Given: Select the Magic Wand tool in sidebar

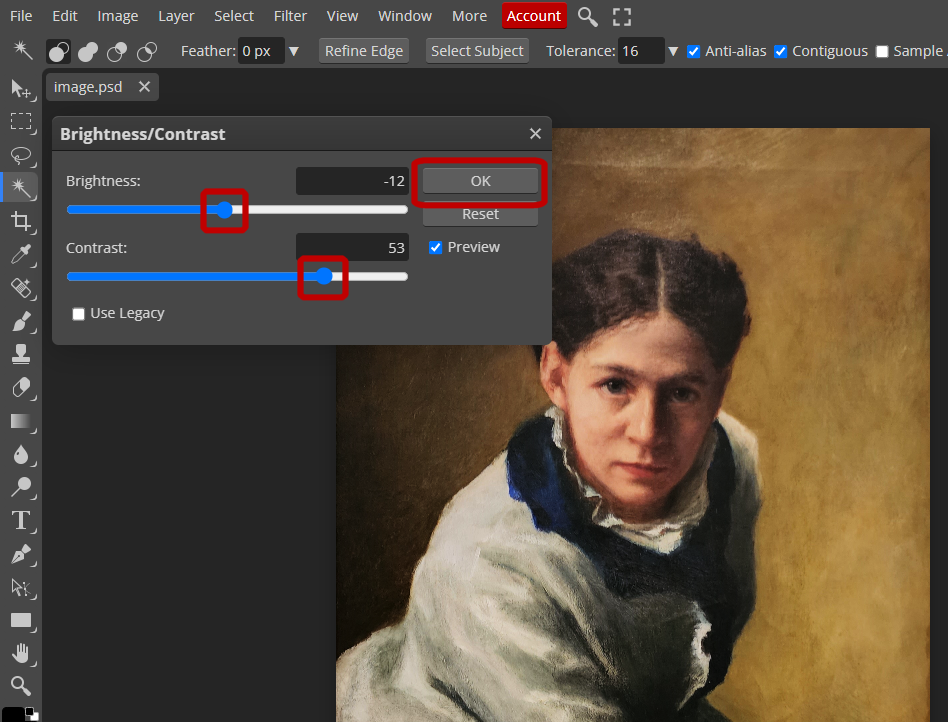Looking at the screenshot, I should coord(21,188).
